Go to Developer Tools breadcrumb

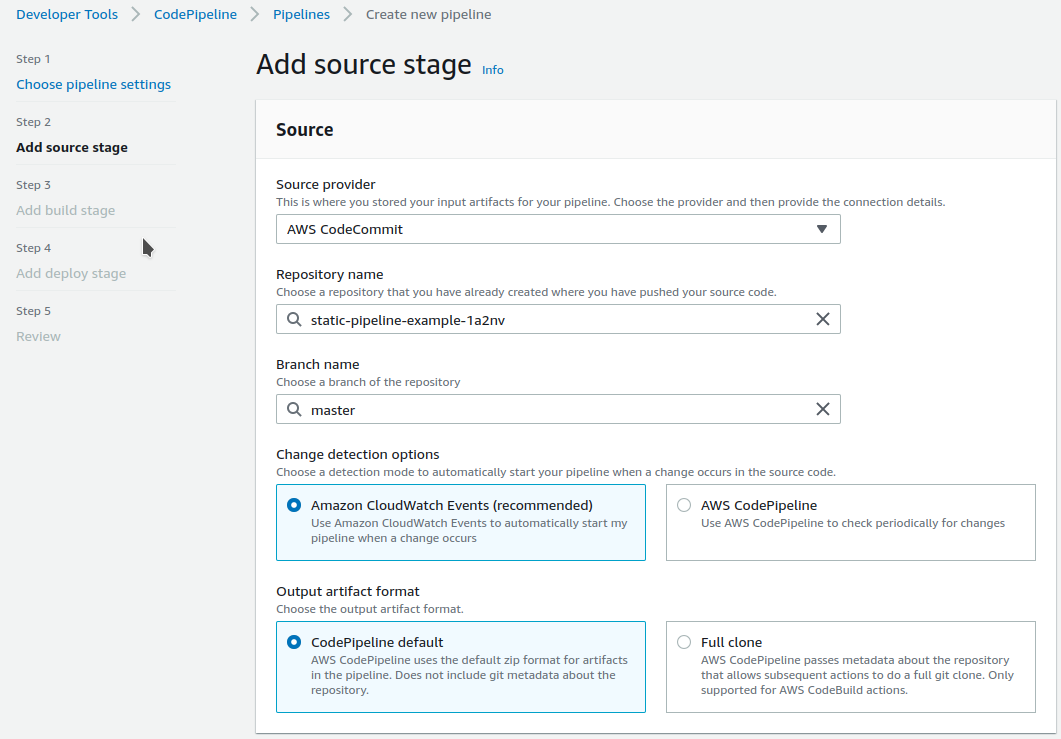click(x=67, y=14)
